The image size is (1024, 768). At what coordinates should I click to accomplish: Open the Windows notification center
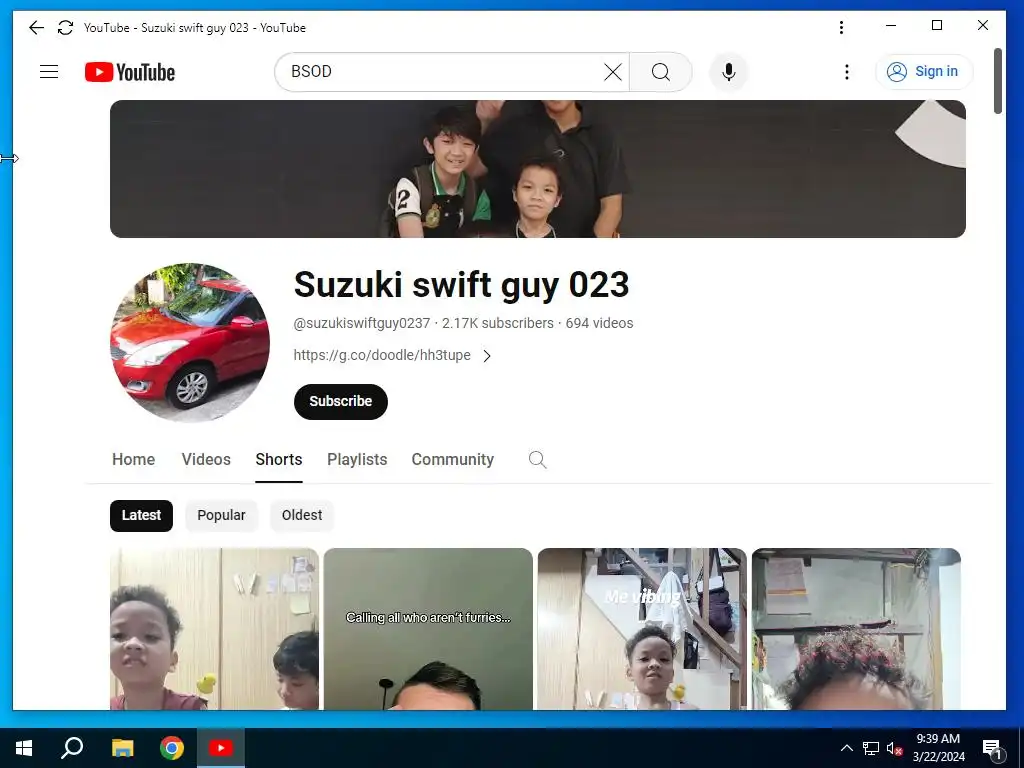tap(993, 748)
